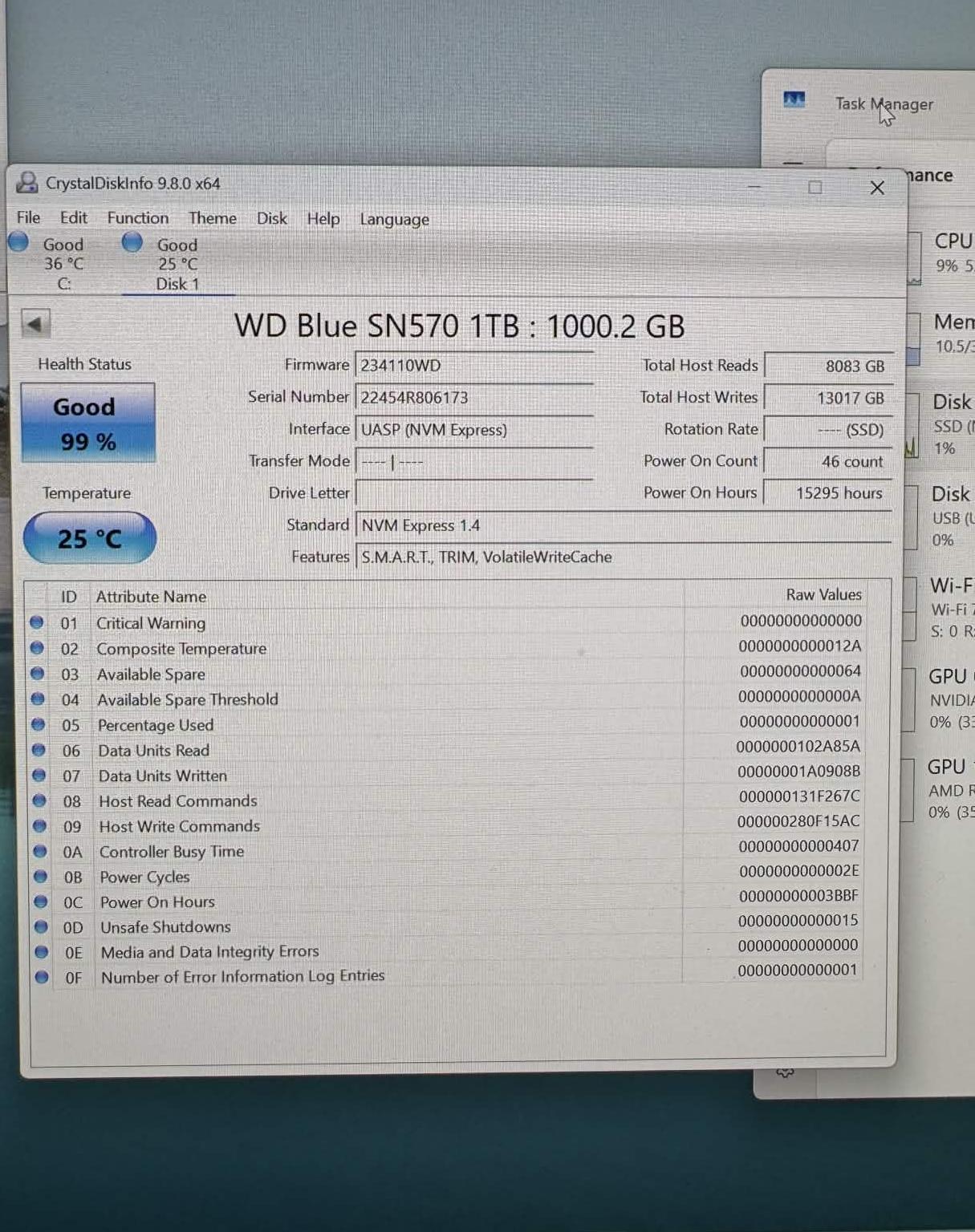Click the Transfer Mode field
This screenshot has height=1232, width=975.
[x=474, y=461]
